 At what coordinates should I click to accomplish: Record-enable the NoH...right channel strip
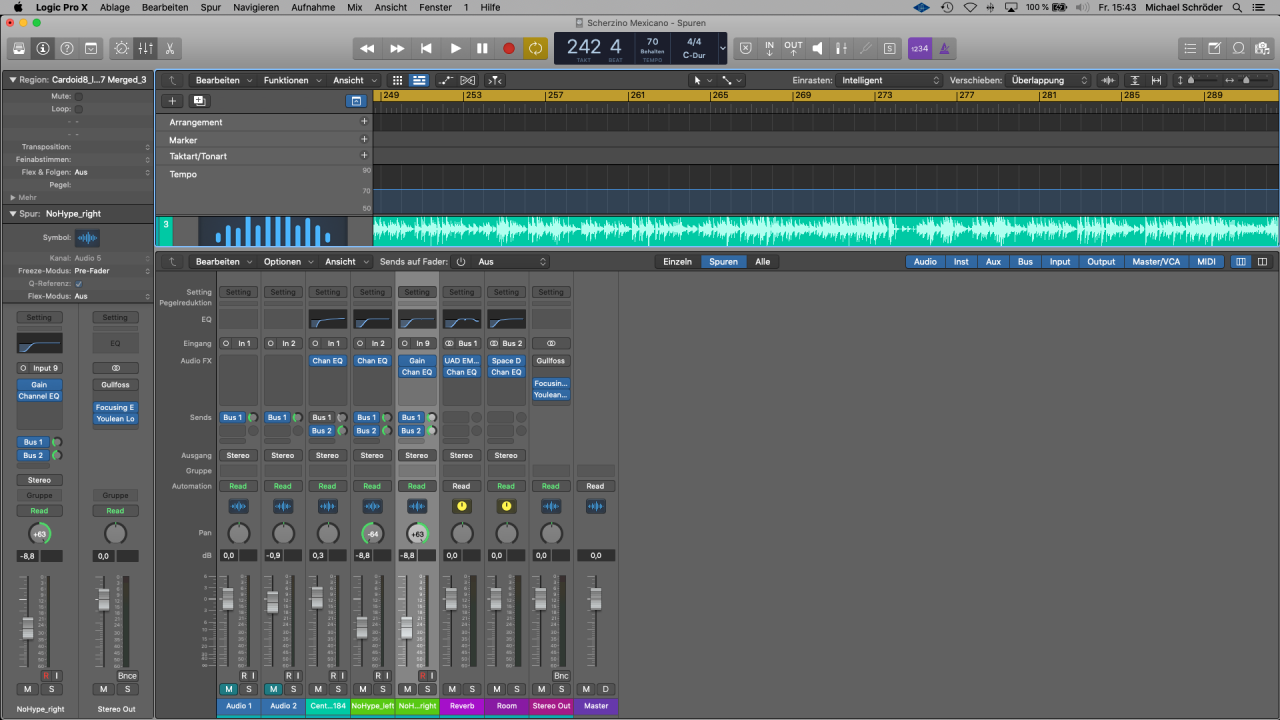tap(422, 676)
